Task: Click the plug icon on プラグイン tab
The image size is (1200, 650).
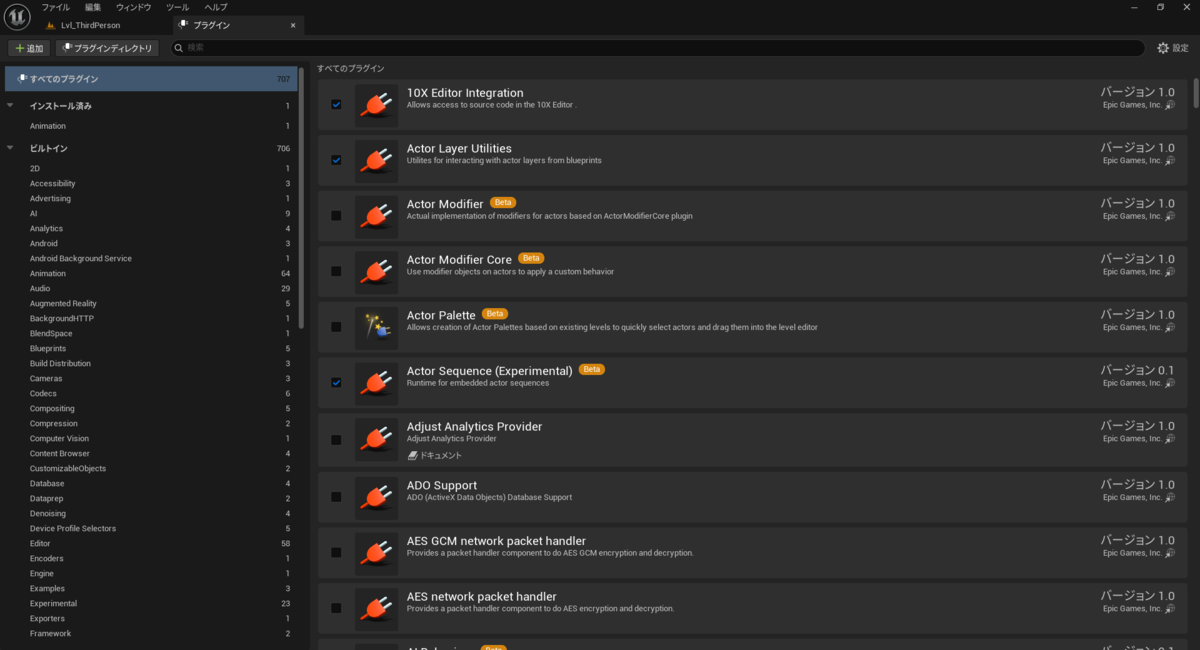Action: click(183, 25)
